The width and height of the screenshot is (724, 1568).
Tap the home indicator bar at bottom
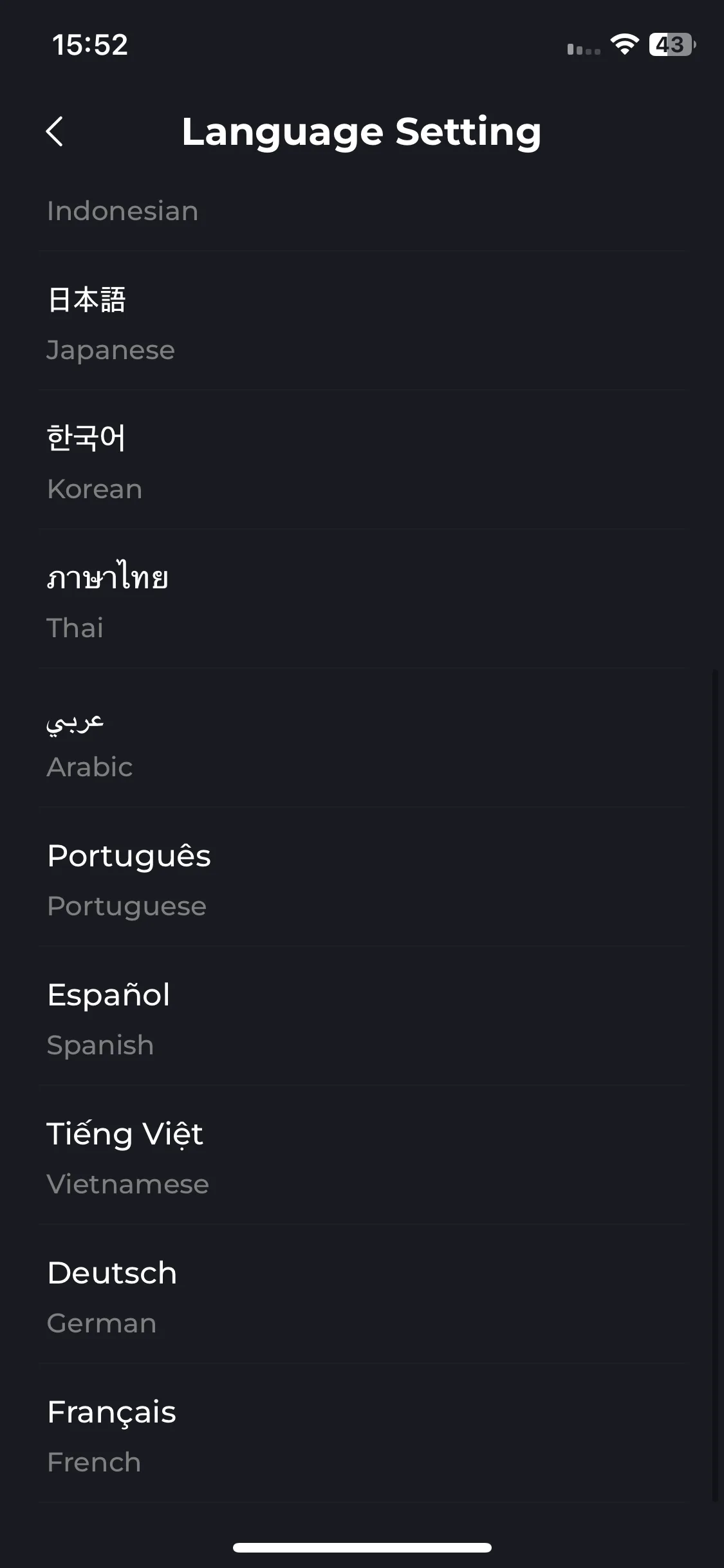pos(362,1547)
